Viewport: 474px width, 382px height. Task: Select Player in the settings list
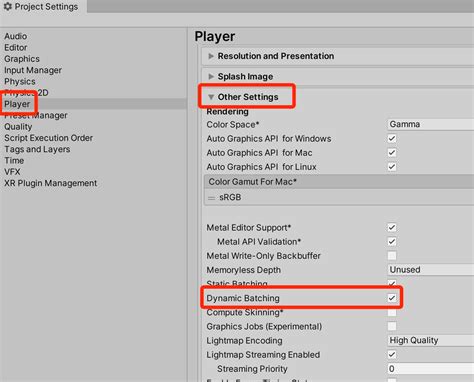pos(17,104)
